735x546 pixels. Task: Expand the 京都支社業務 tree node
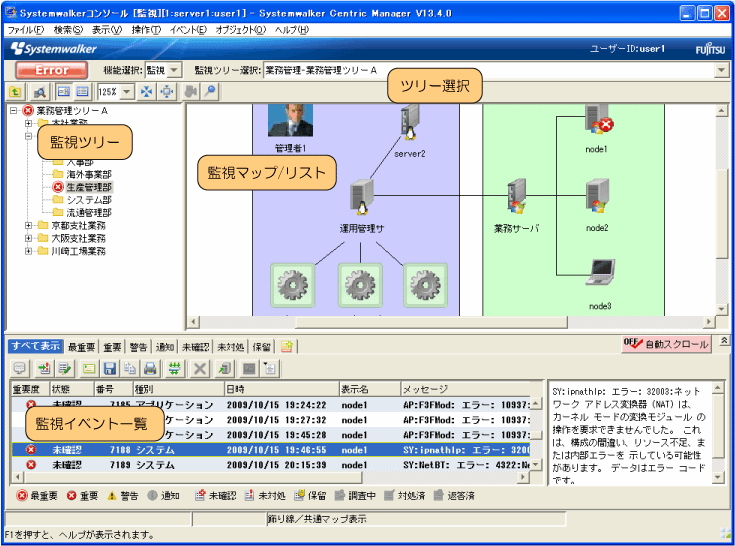click(29, 226)
